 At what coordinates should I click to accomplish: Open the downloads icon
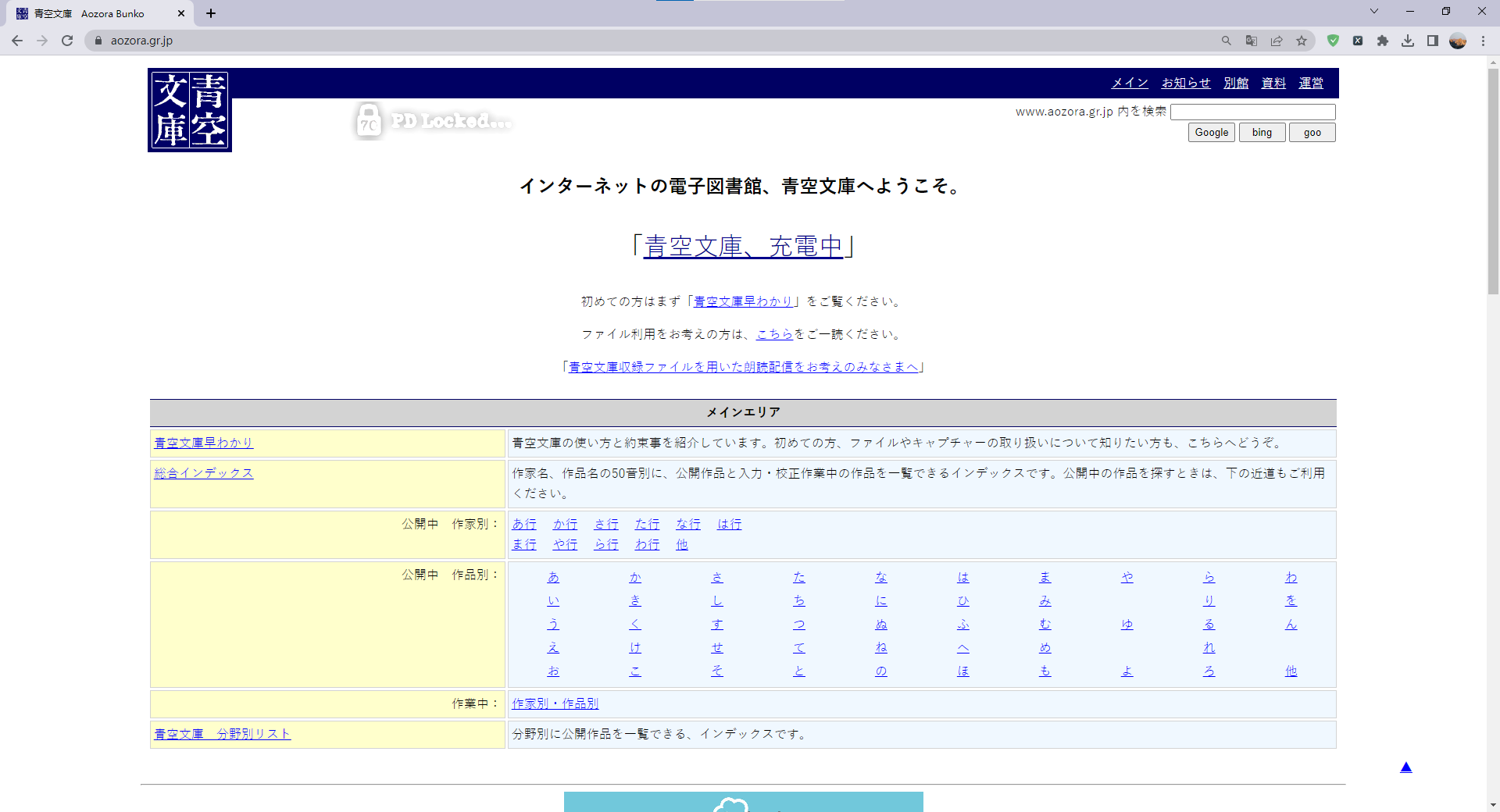click(x=1408, y=41)
